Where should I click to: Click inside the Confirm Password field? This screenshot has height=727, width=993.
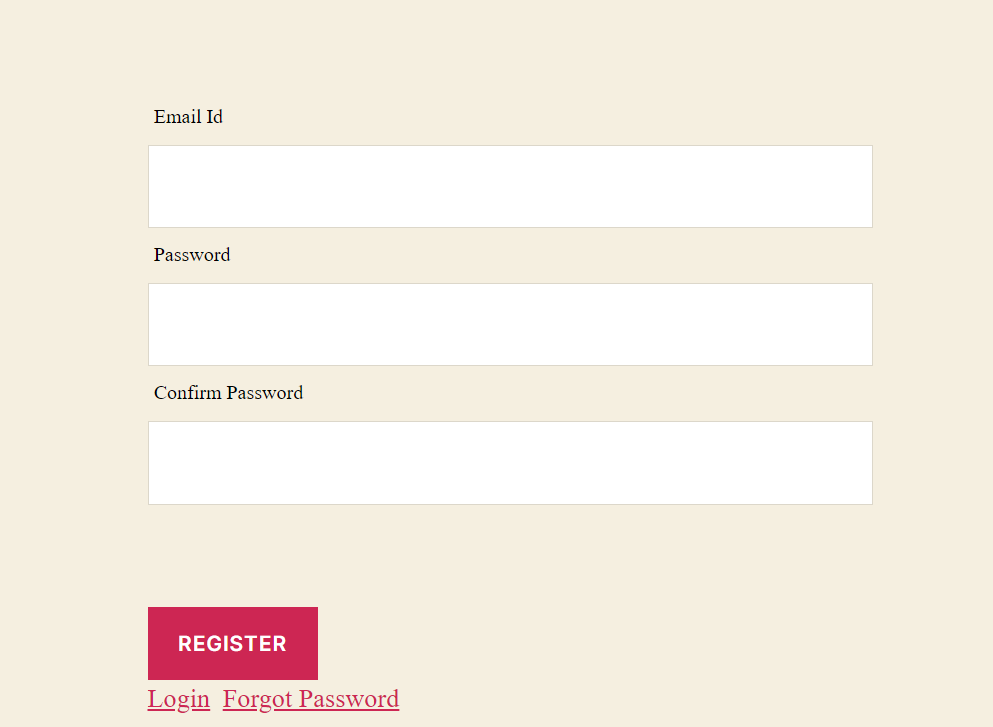[x=510, y=462]
